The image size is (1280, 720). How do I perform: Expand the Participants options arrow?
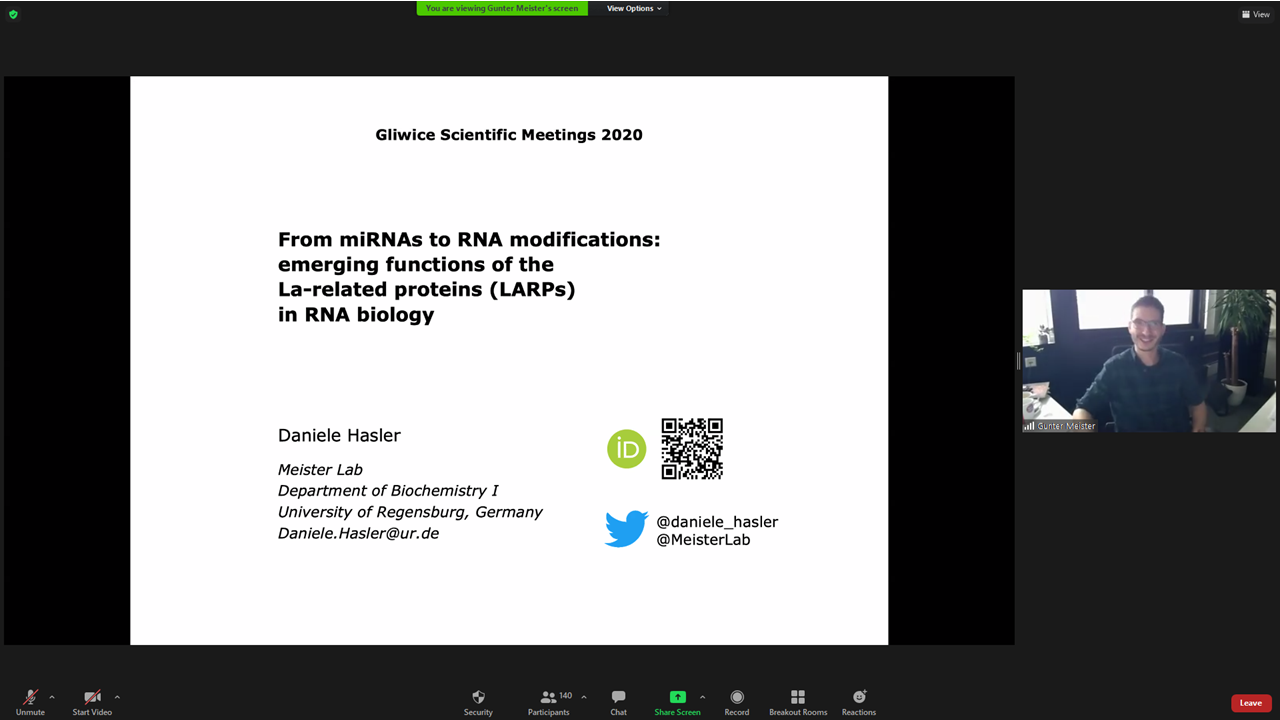[x=584, y=697]
